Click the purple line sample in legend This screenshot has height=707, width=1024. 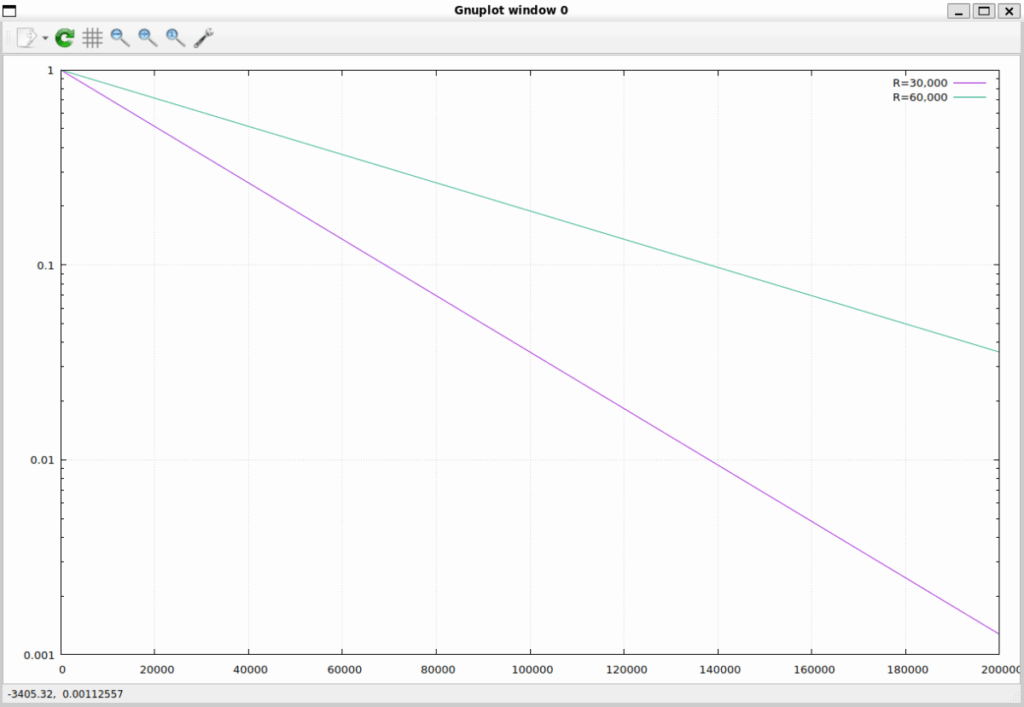point(970,83)
